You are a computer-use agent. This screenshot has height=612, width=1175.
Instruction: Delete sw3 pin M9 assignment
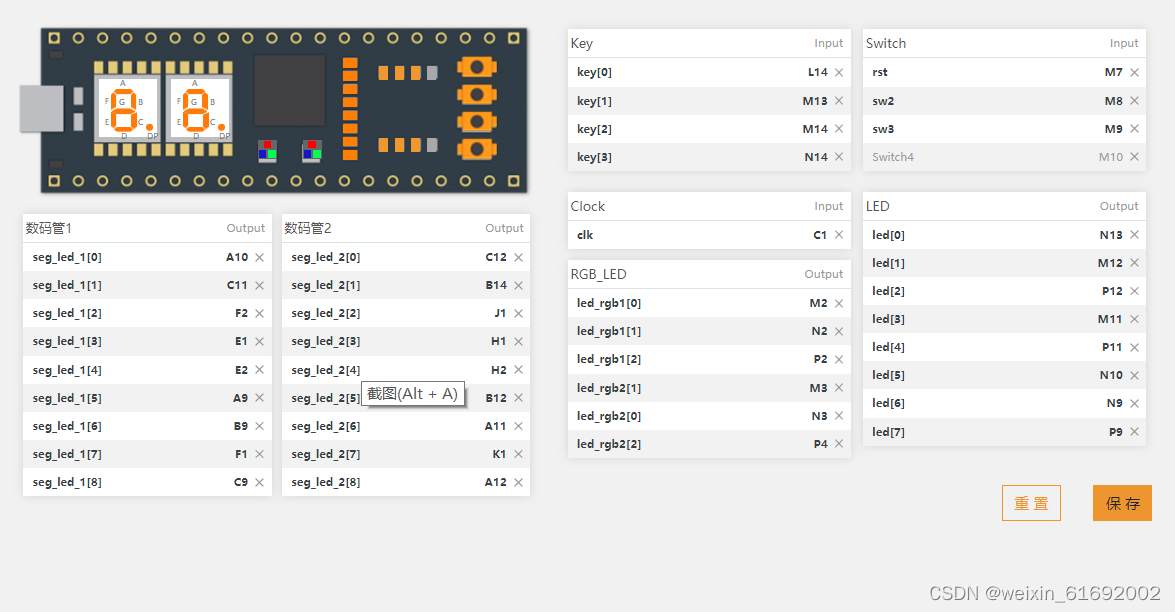1135,129
